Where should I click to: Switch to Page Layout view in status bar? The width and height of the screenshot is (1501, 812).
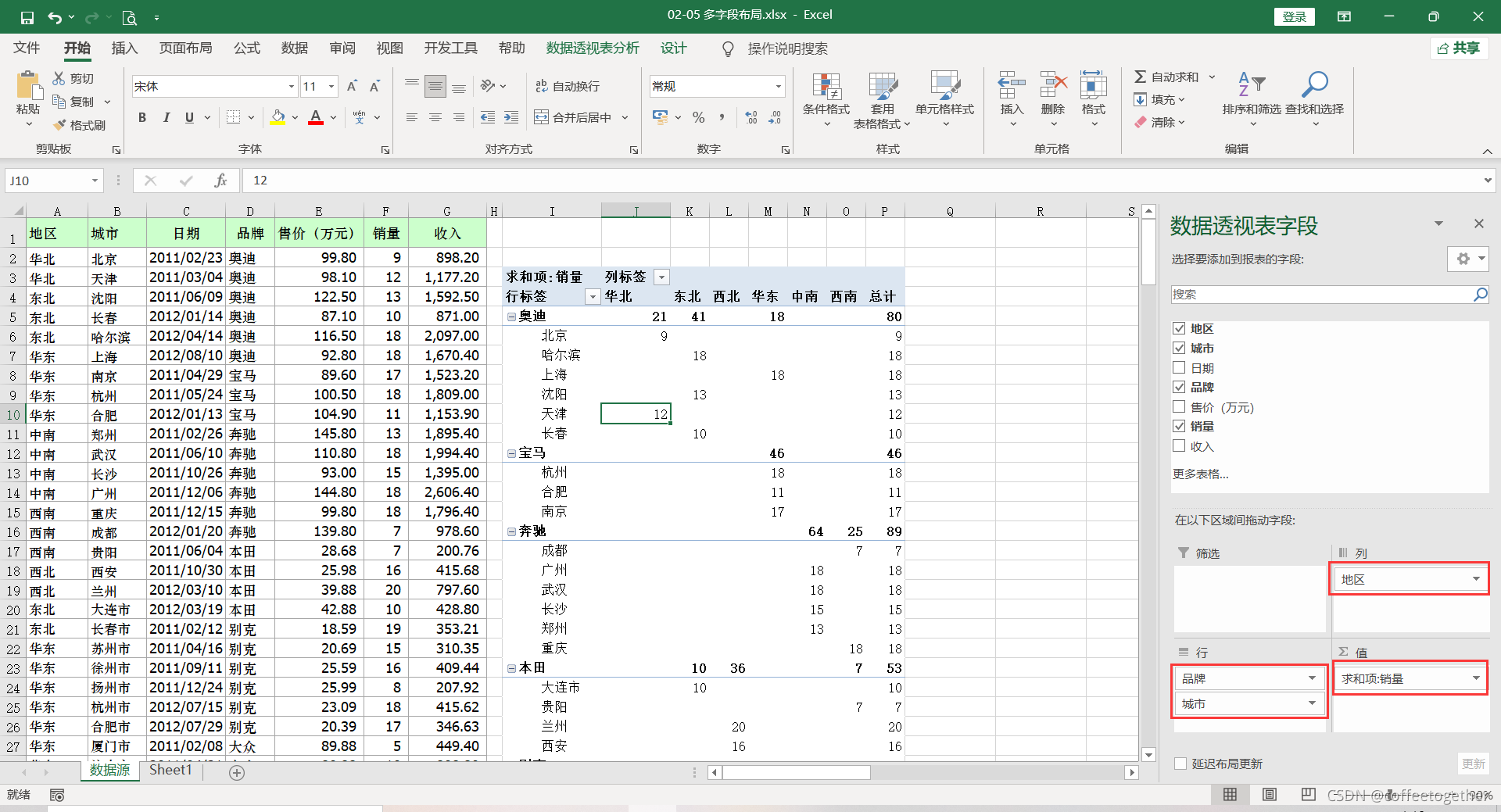pyautogui.click(x=1270, y=795)
